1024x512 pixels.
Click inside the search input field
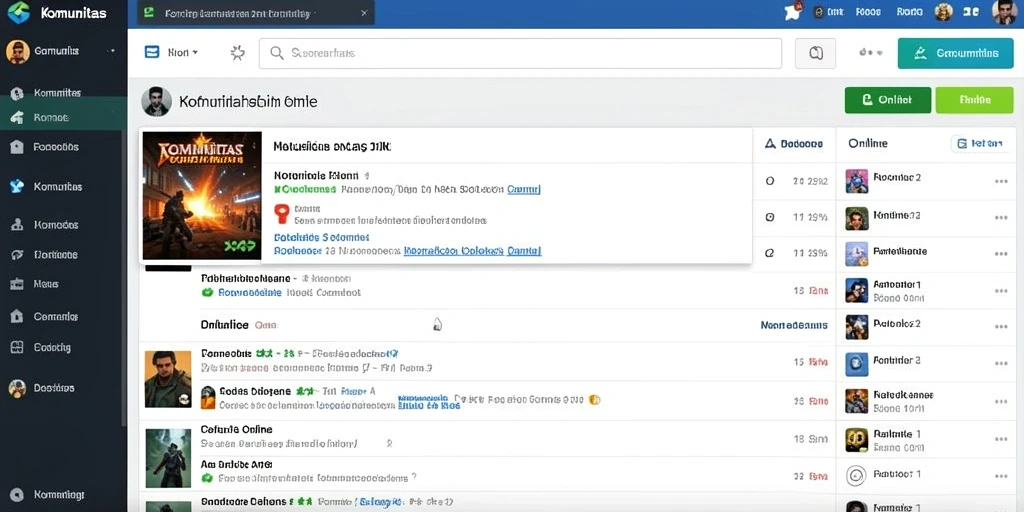point(520,54)
